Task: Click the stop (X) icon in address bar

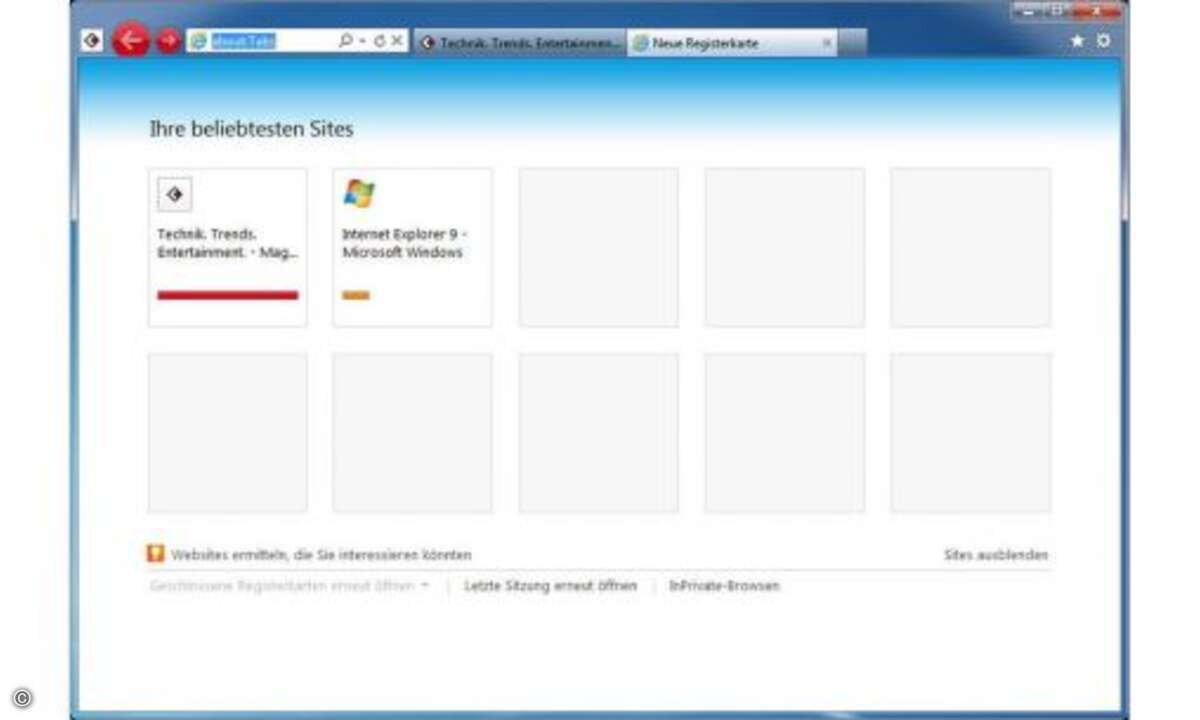Action: click(x=397, y=41)
